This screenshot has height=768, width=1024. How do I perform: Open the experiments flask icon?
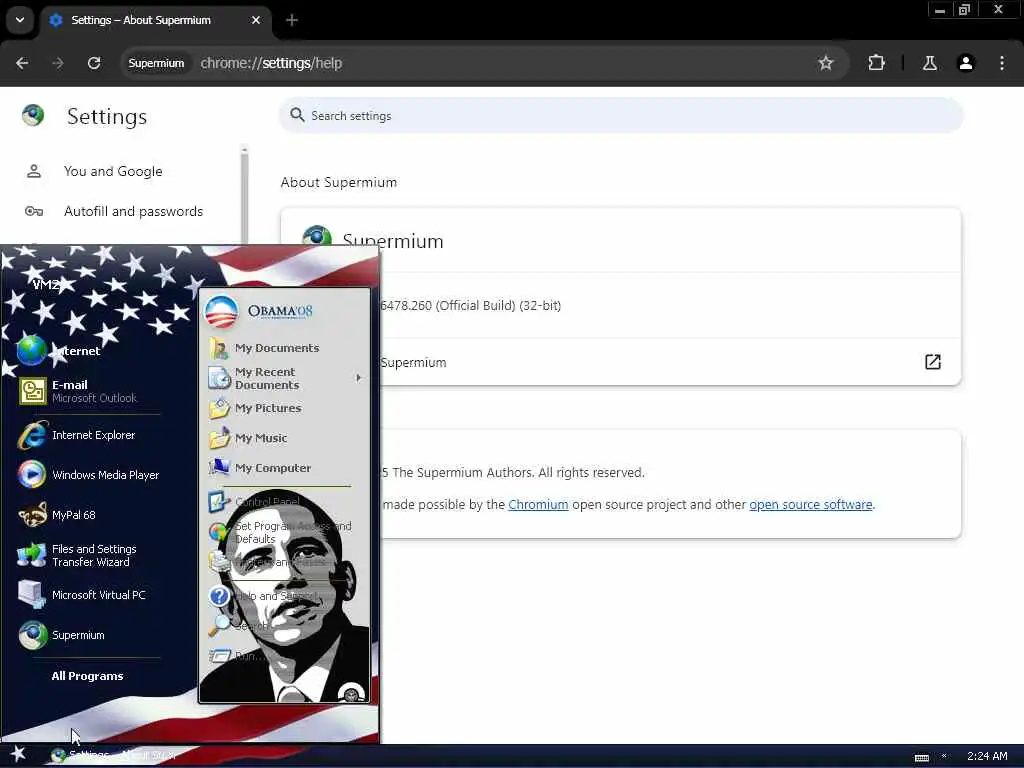coord(929,63)
